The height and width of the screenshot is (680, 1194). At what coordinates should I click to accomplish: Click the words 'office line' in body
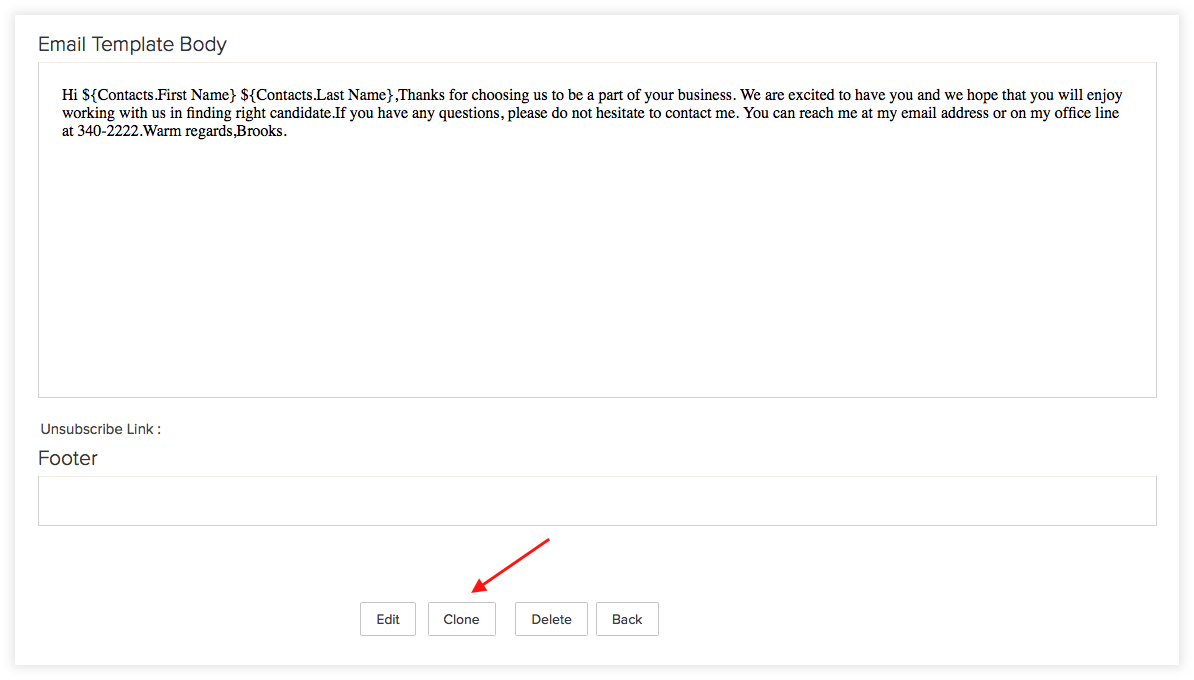click(1087, 113)
